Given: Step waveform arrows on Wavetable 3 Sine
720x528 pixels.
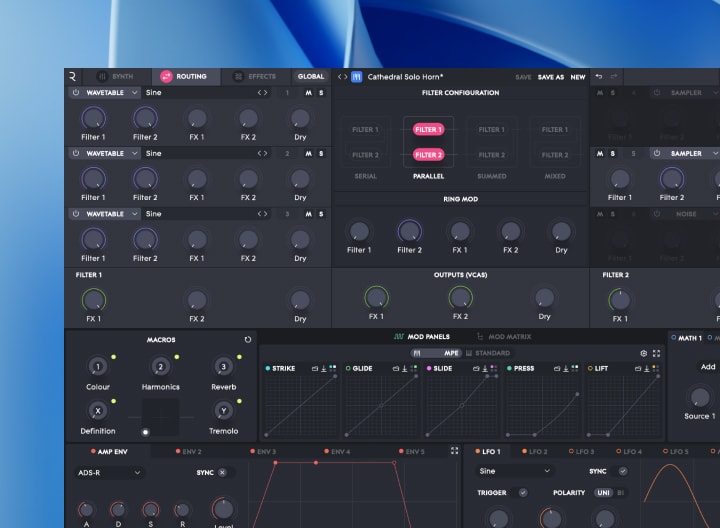Looking at the screenshot, I should (x=262, y=214).
